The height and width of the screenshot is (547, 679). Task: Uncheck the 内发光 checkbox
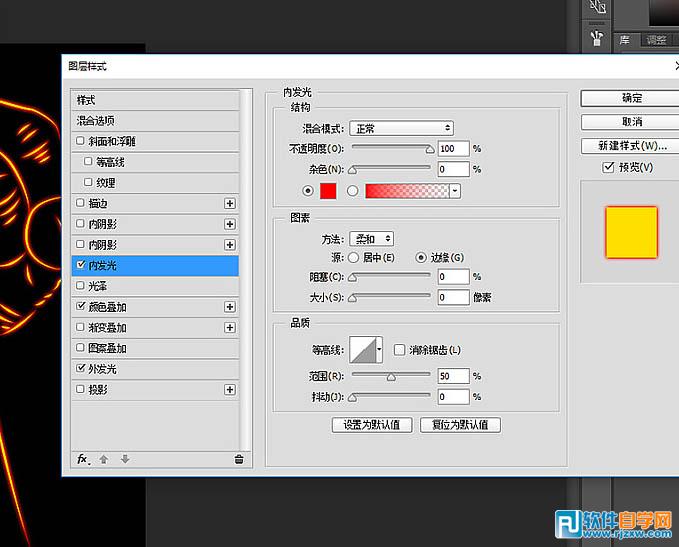81,264
